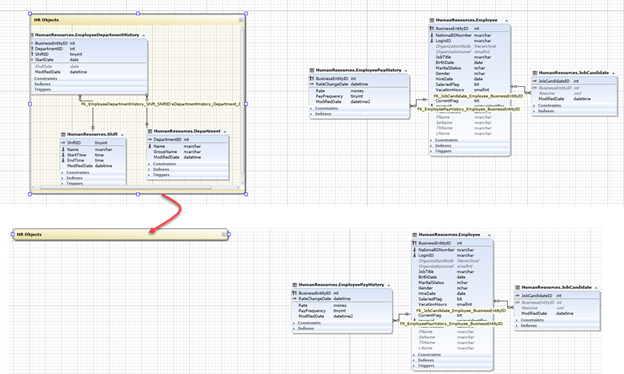Viewport: 624px width, 374px height.
Task: Click the left arrow of container's horizontal scrollbar
Action: point(34,187)
